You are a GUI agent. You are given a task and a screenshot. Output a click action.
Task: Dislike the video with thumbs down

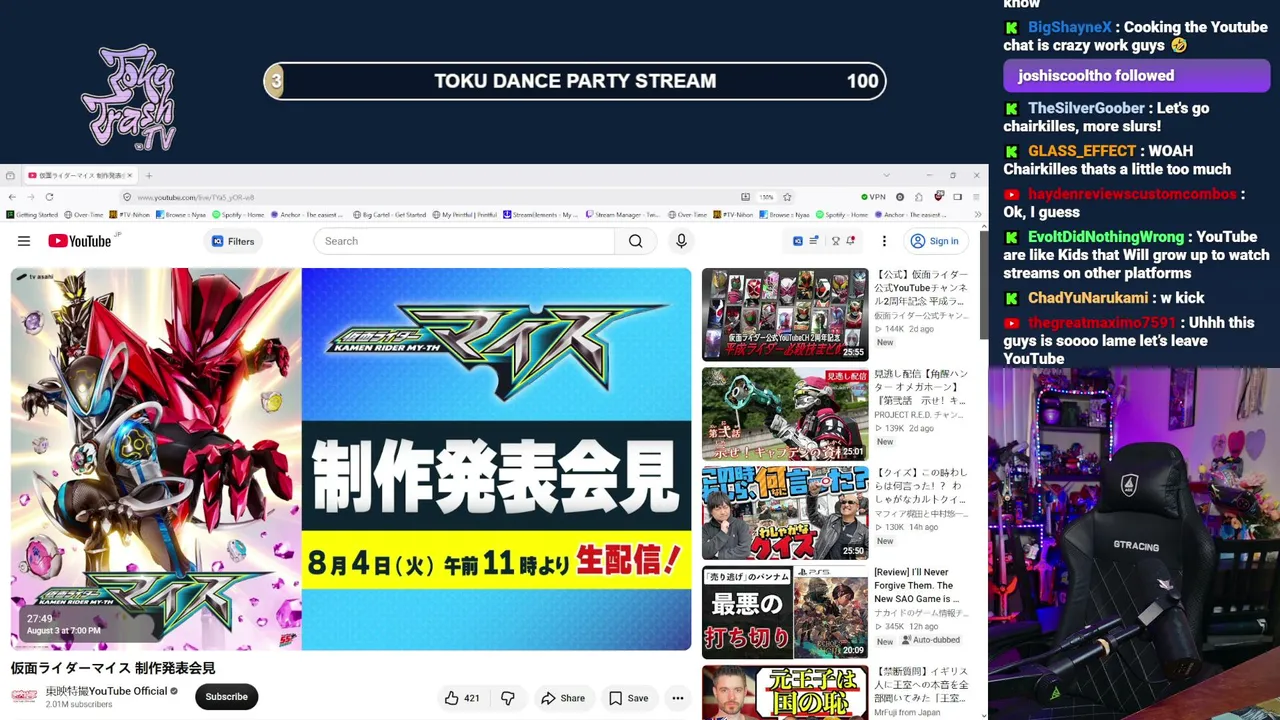508,698
